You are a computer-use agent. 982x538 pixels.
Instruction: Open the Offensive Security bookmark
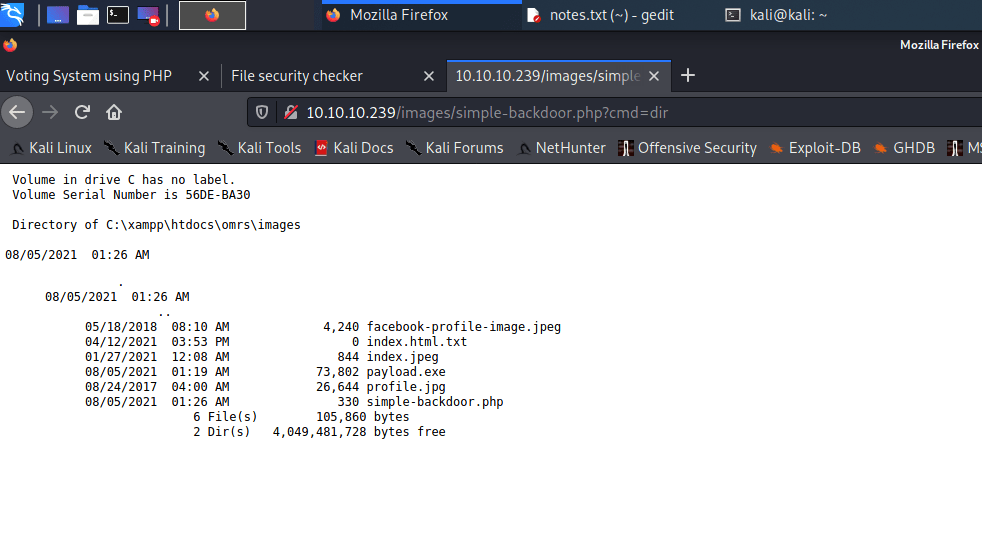[x=687, y=148]
